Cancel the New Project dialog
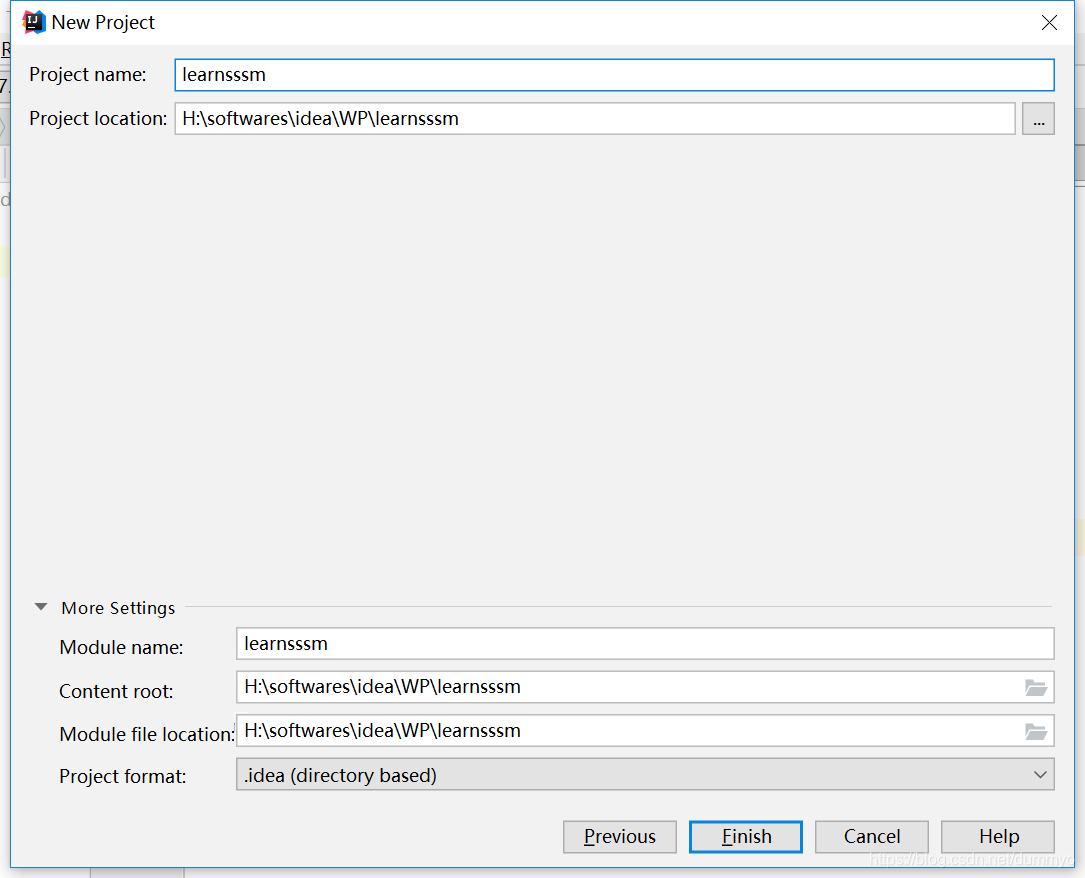This screenshot has height=878, width=1085. 872,836
